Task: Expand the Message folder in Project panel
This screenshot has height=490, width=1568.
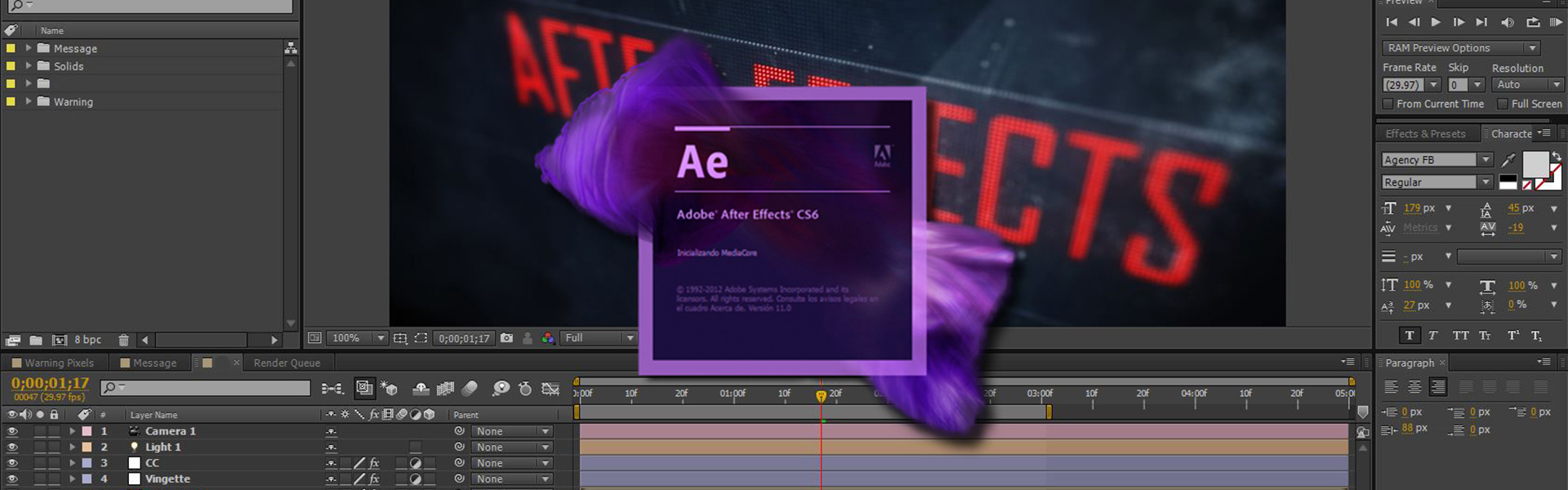Action: click(29, 48)
